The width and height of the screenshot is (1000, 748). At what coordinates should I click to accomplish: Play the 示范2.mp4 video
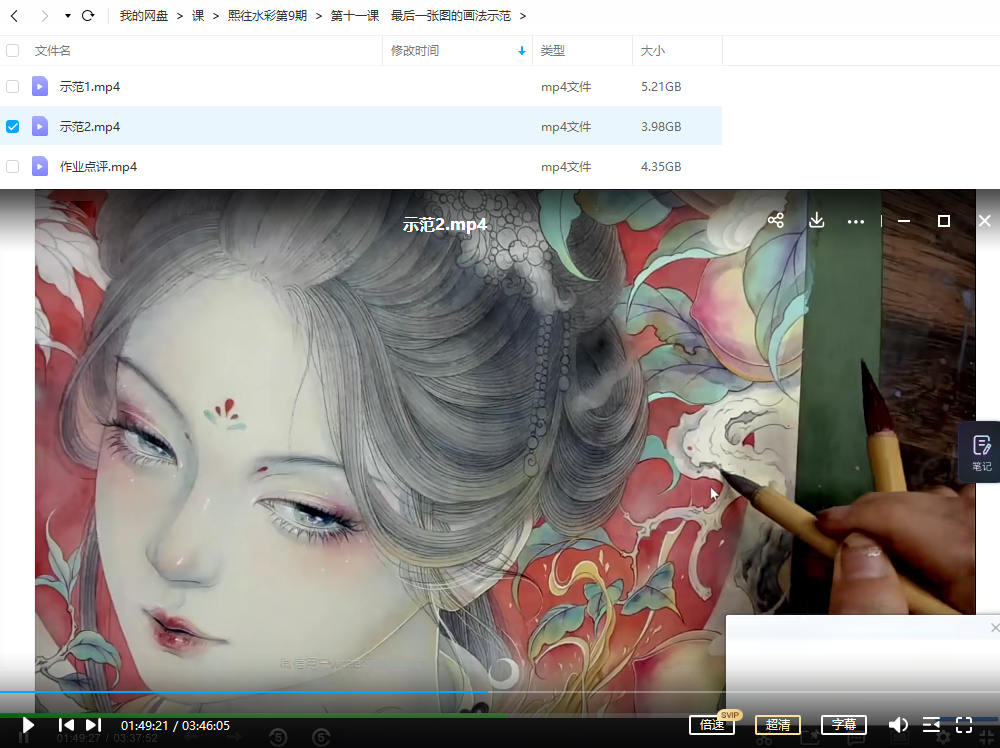click(28, 725)
